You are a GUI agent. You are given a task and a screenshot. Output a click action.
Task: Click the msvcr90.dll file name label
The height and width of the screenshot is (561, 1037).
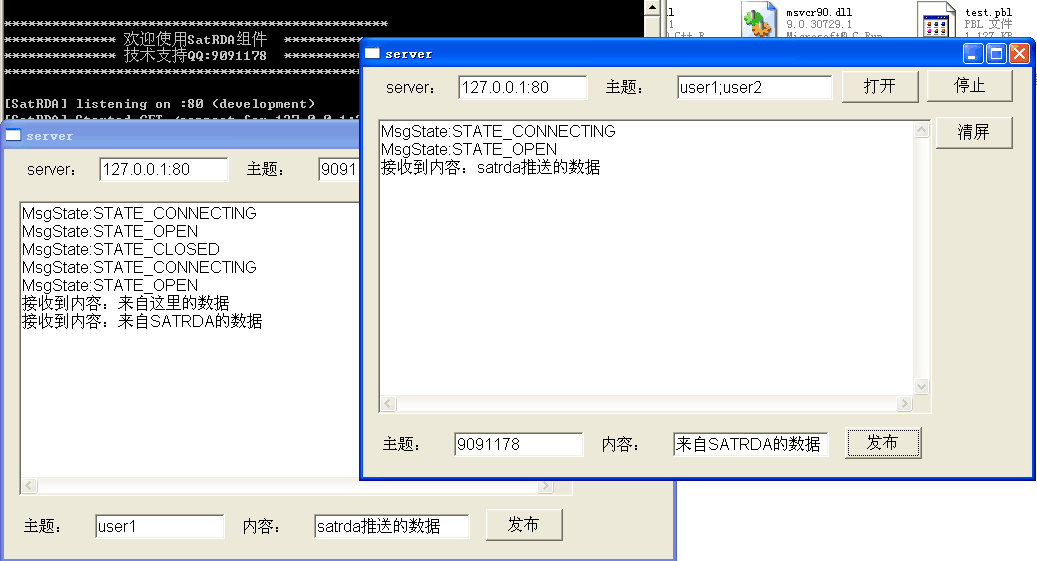[x=819, y=12]
